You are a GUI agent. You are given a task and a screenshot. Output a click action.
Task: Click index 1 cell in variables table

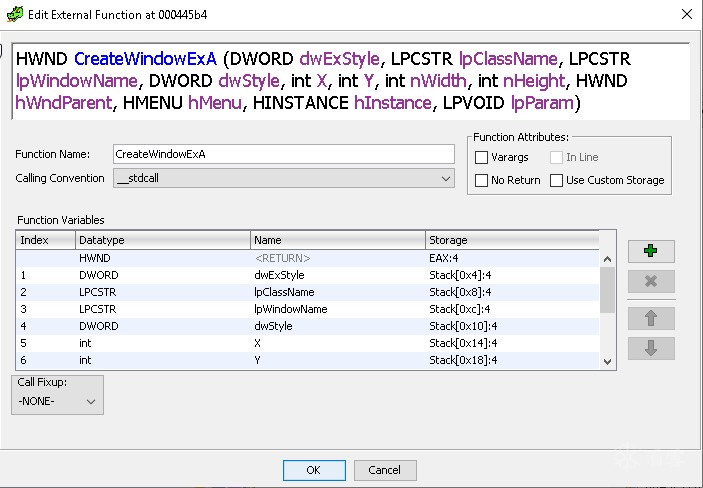pyautogui.click(x=46, y=275)
